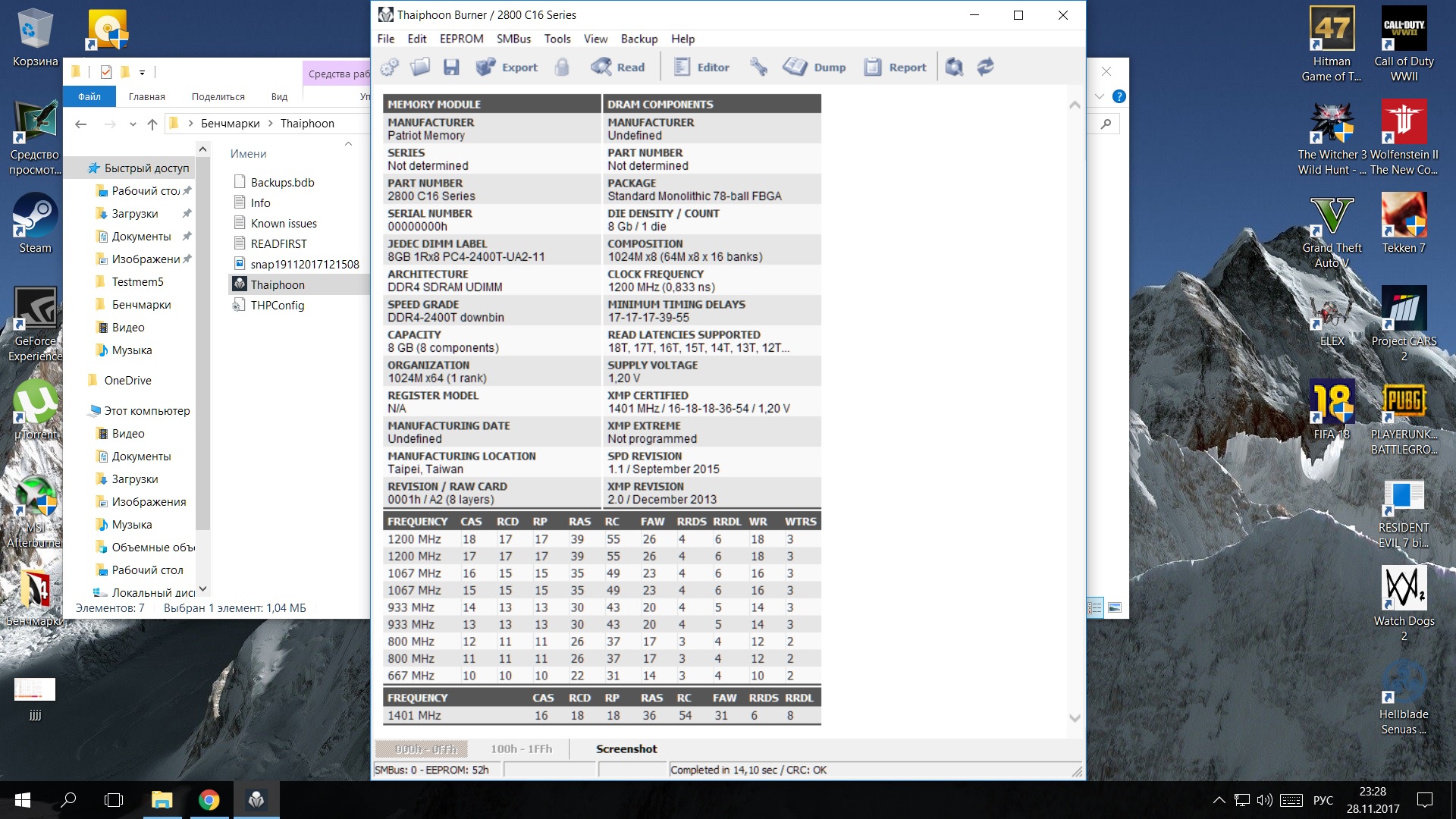Click the gear settings toolbar icon
This screenshot has height=819, width=1456.
click(390, 67)
